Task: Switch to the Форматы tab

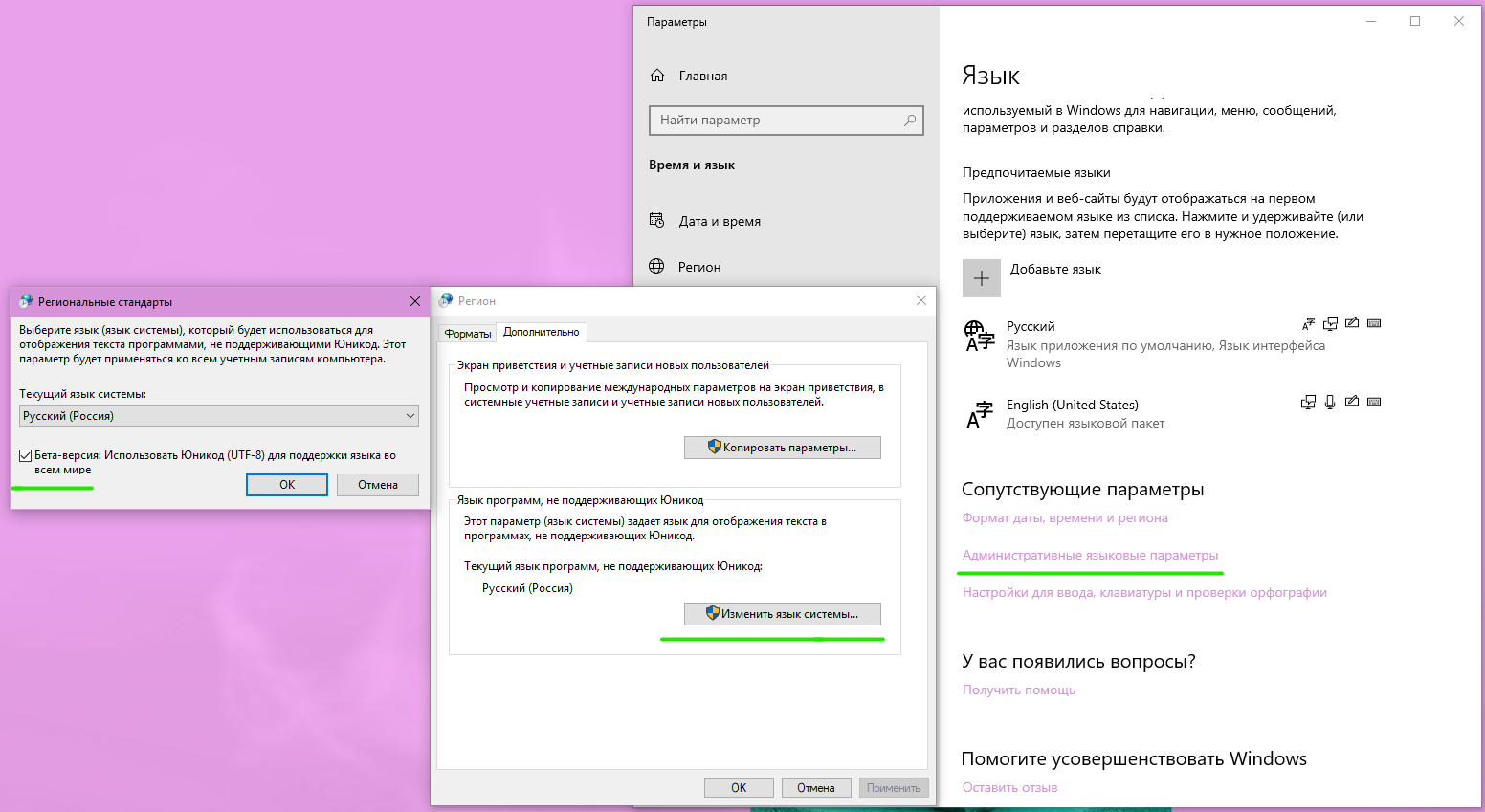Action: 468,333
